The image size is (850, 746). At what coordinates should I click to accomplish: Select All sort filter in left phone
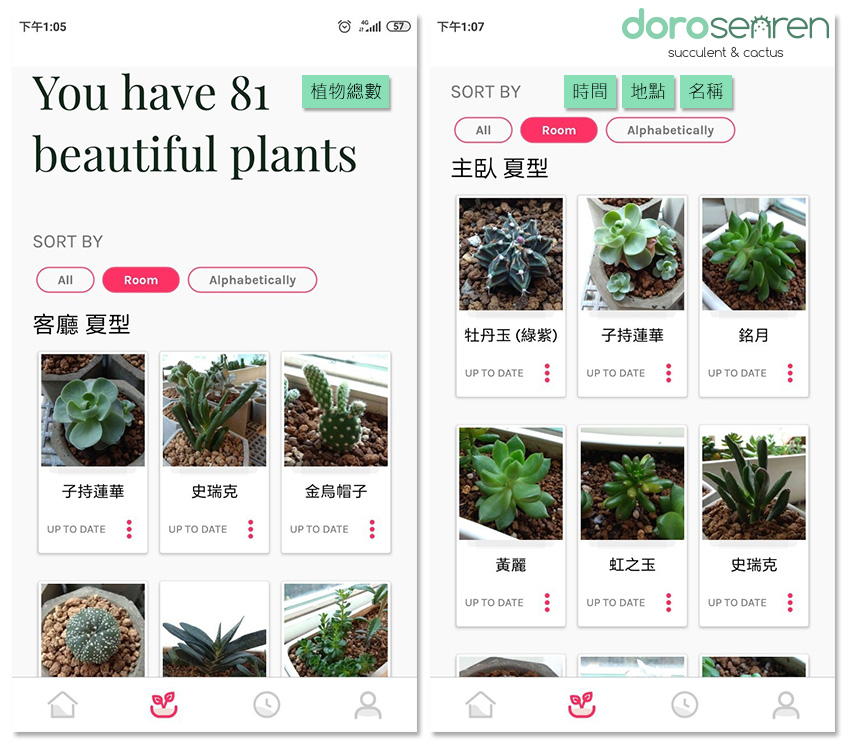[66, 280]
